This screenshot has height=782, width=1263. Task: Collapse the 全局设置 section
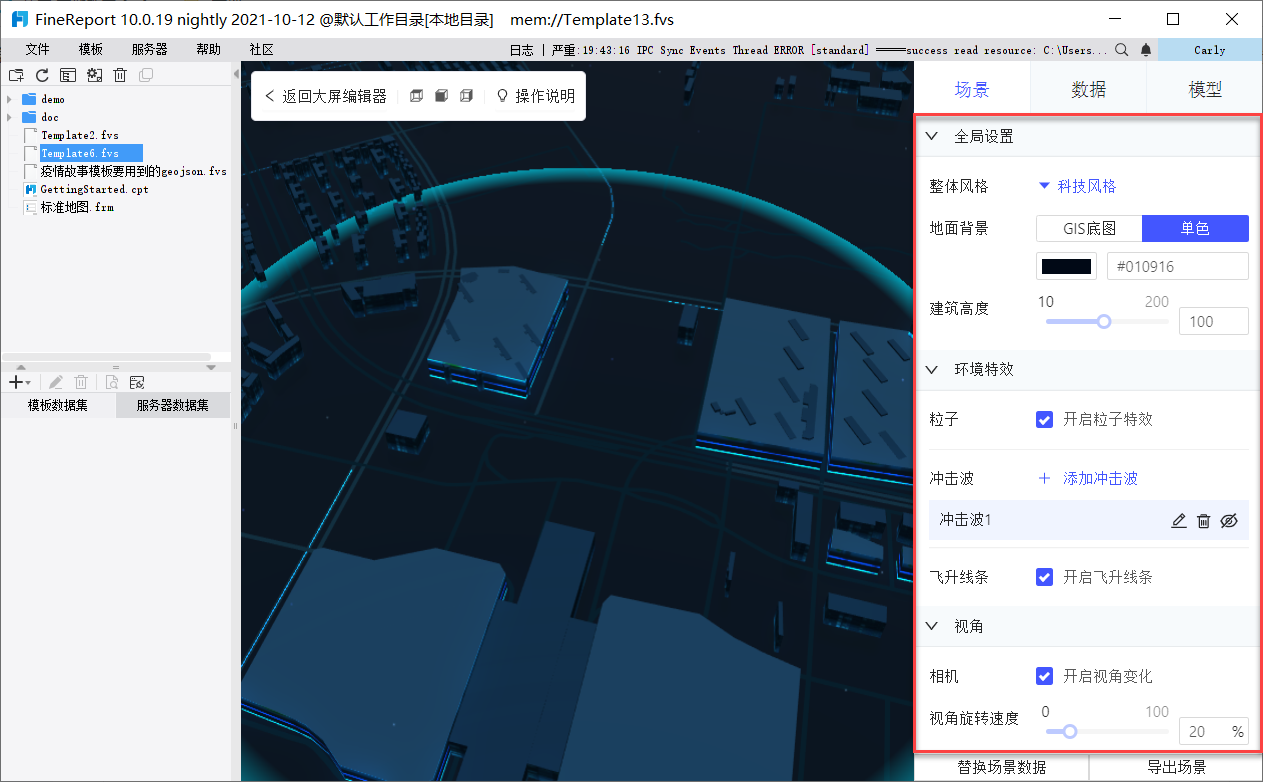tap(932, 136)
